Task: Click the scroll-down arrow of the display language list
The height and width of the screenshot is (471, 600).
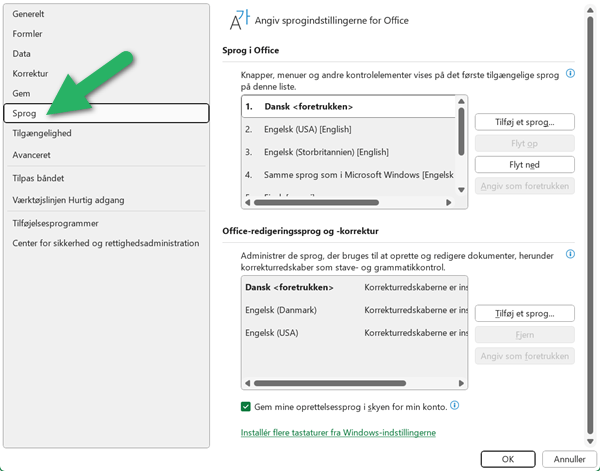Action: click(x=461, y=190)
